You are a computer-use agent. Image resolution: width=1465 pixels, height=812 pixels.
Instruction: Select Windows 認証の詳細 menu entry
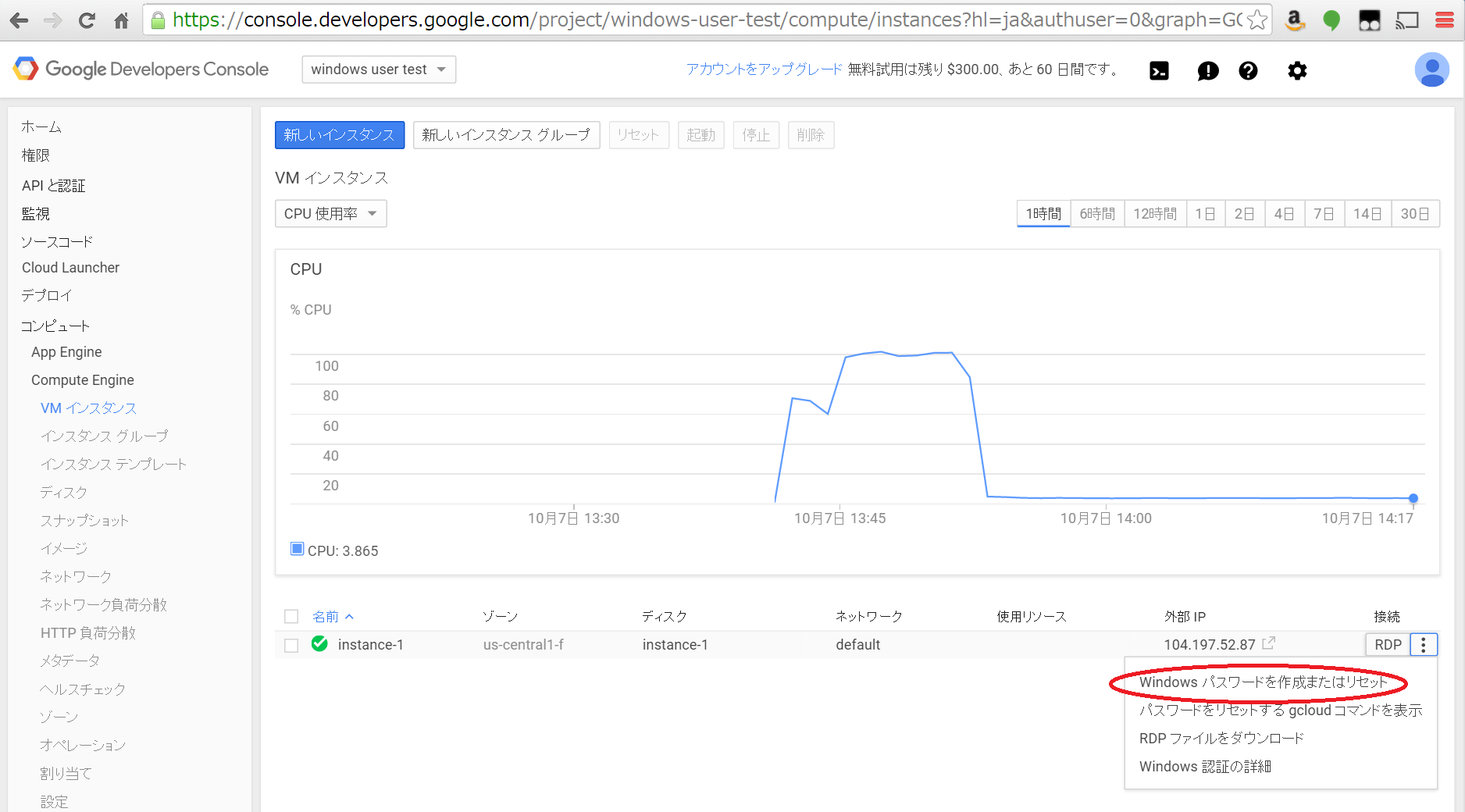[1205, 767]
